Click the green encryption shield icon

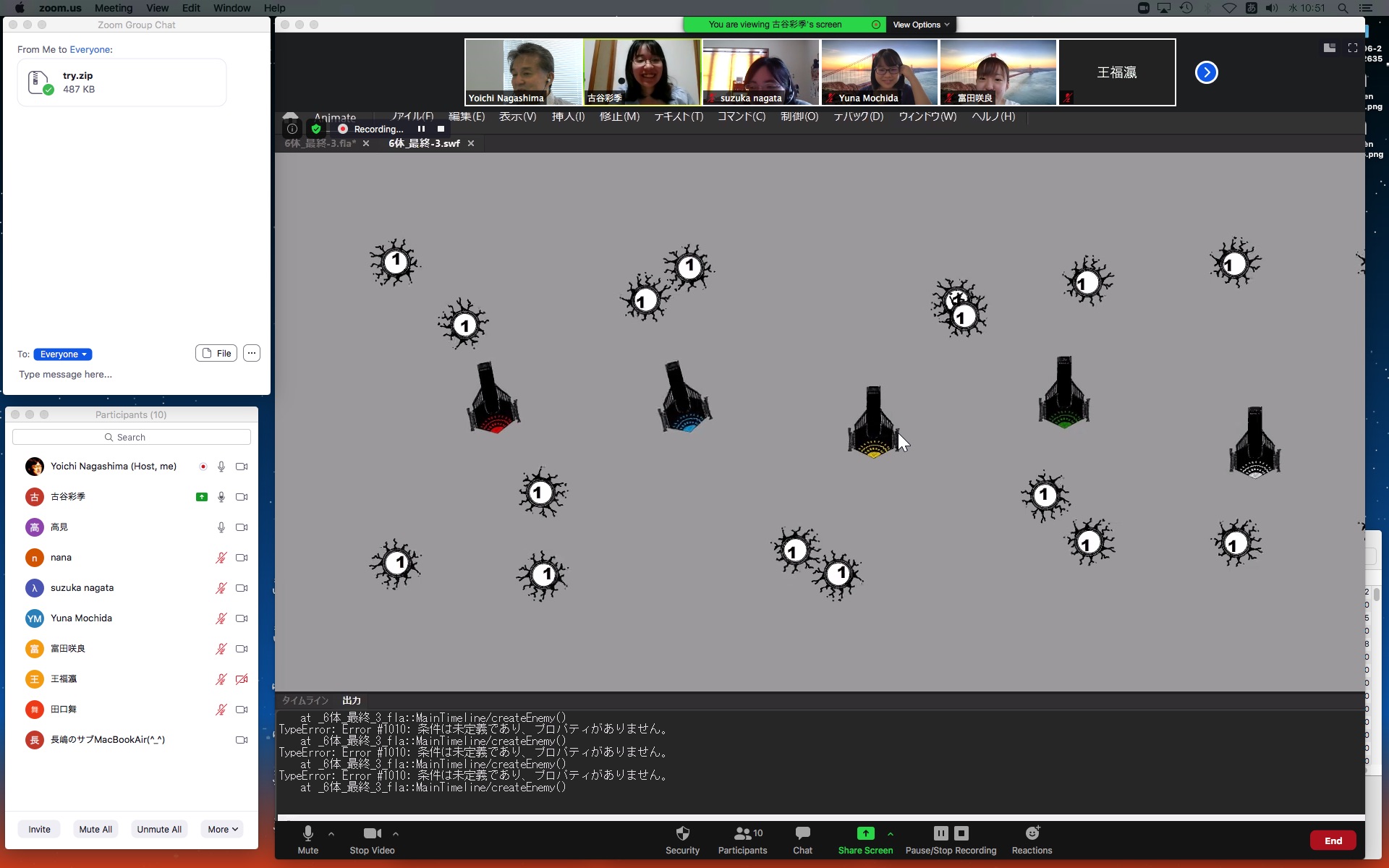pyautogui.click(x=316, y=129)
